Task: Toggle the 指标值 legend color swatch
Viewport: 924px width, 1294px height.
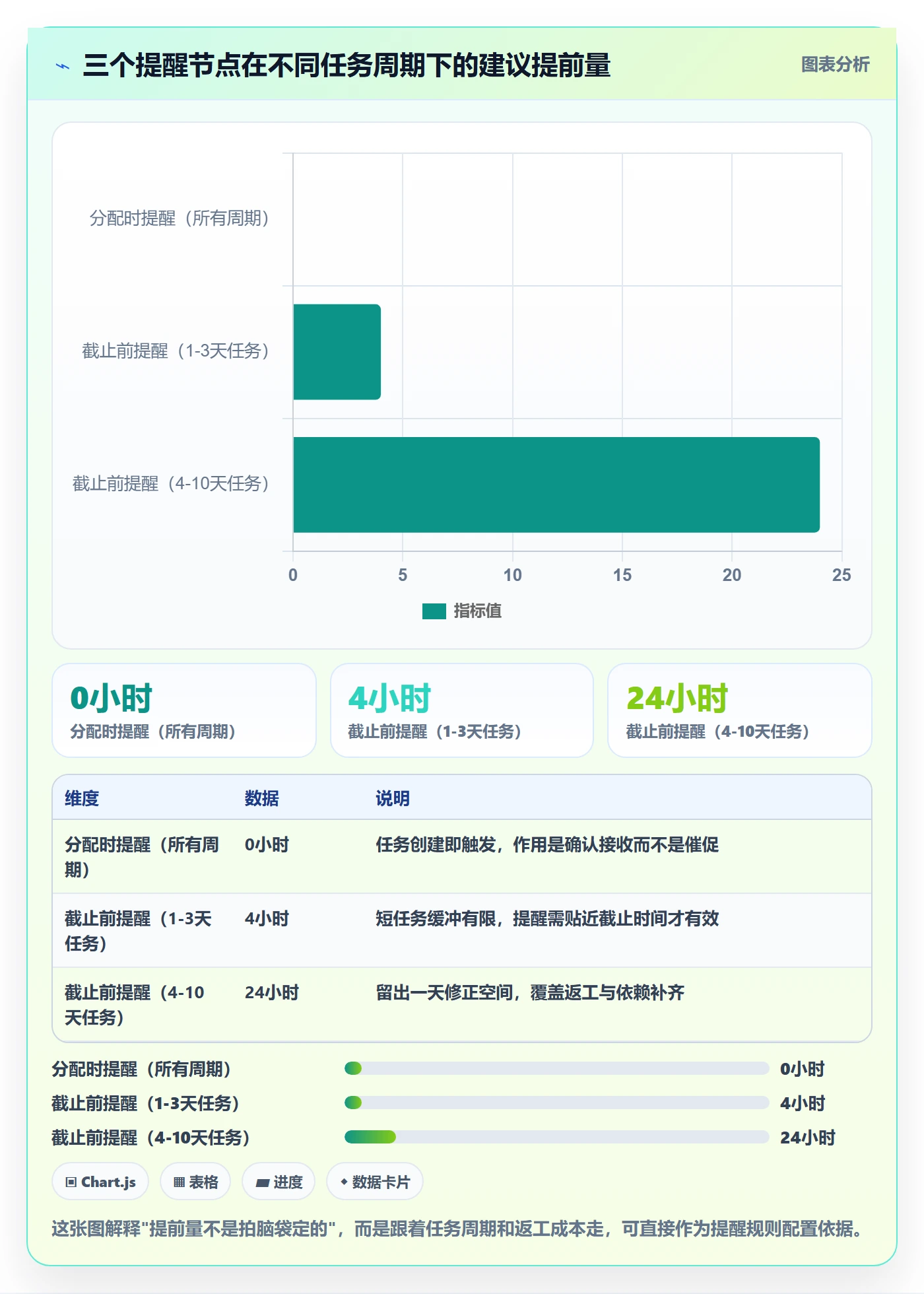Action: coord(434,611)
